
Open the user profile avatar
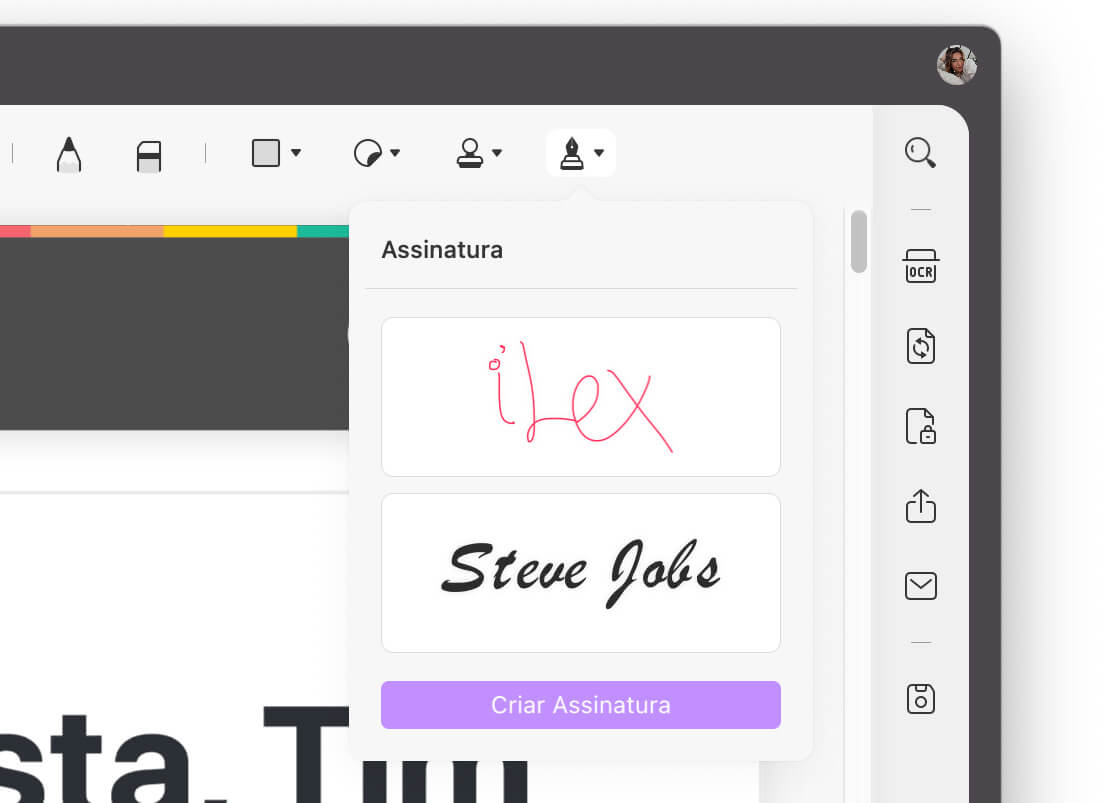pos(956,65)
